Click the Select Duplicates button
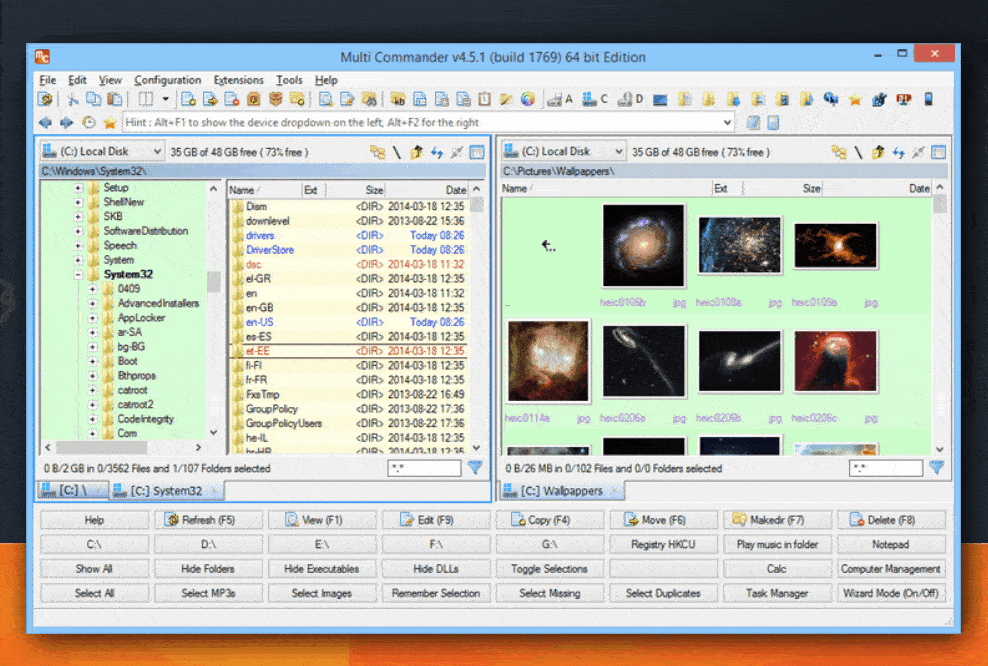 pyautogui.click(x=663, y=593)
